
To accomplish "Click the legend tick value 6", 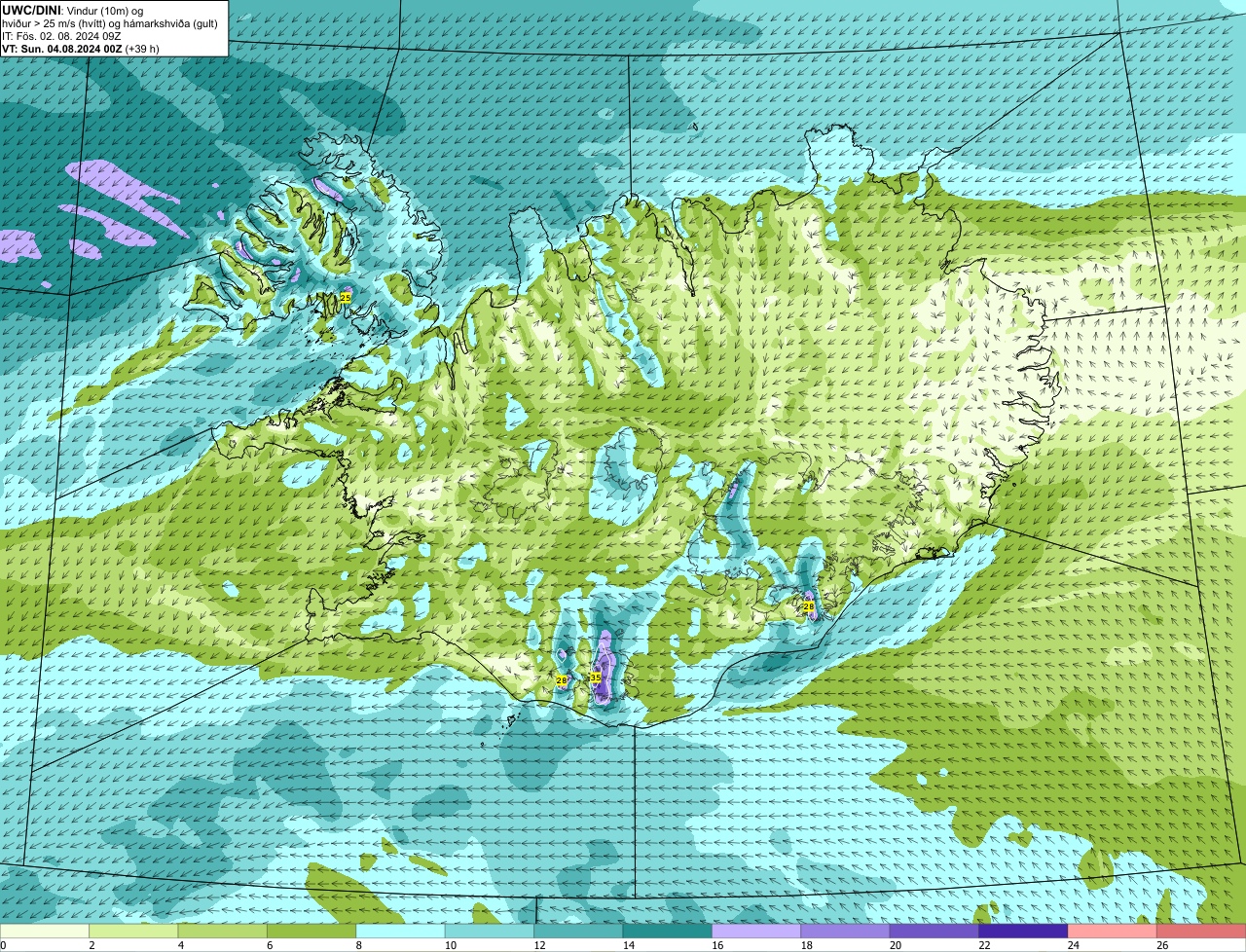I will [268, 944].
